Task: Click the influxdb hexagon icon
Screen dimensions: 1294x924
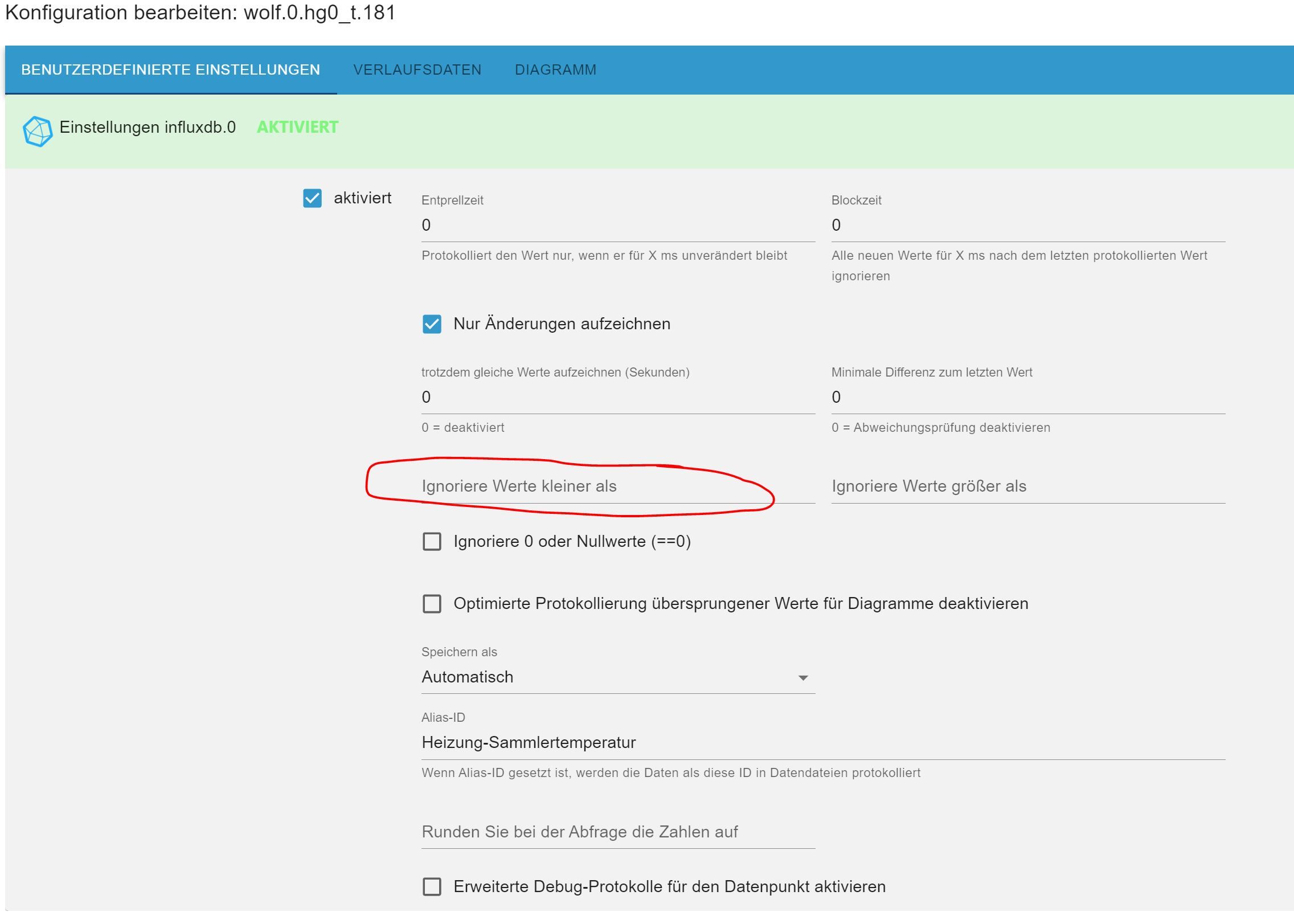Action: click(x=38, y=131)
